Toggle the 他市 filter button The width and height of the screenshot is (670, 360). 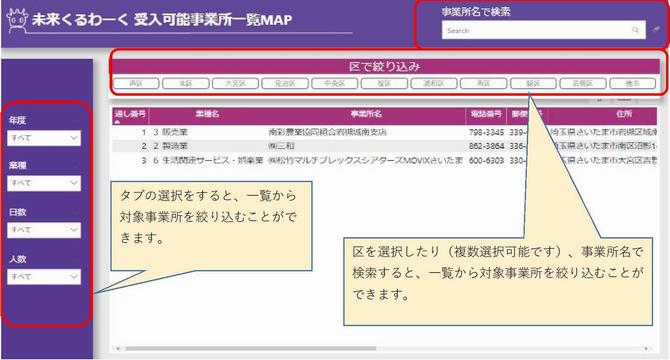[632, 83]
